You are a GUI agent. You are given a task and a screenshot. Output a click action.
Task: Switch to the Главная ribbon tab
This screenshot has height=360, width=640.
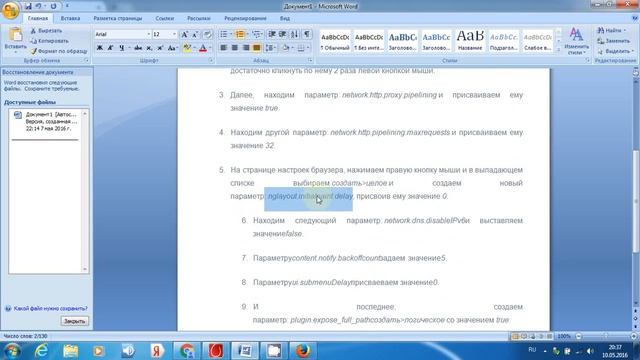[x=38, y=18]
